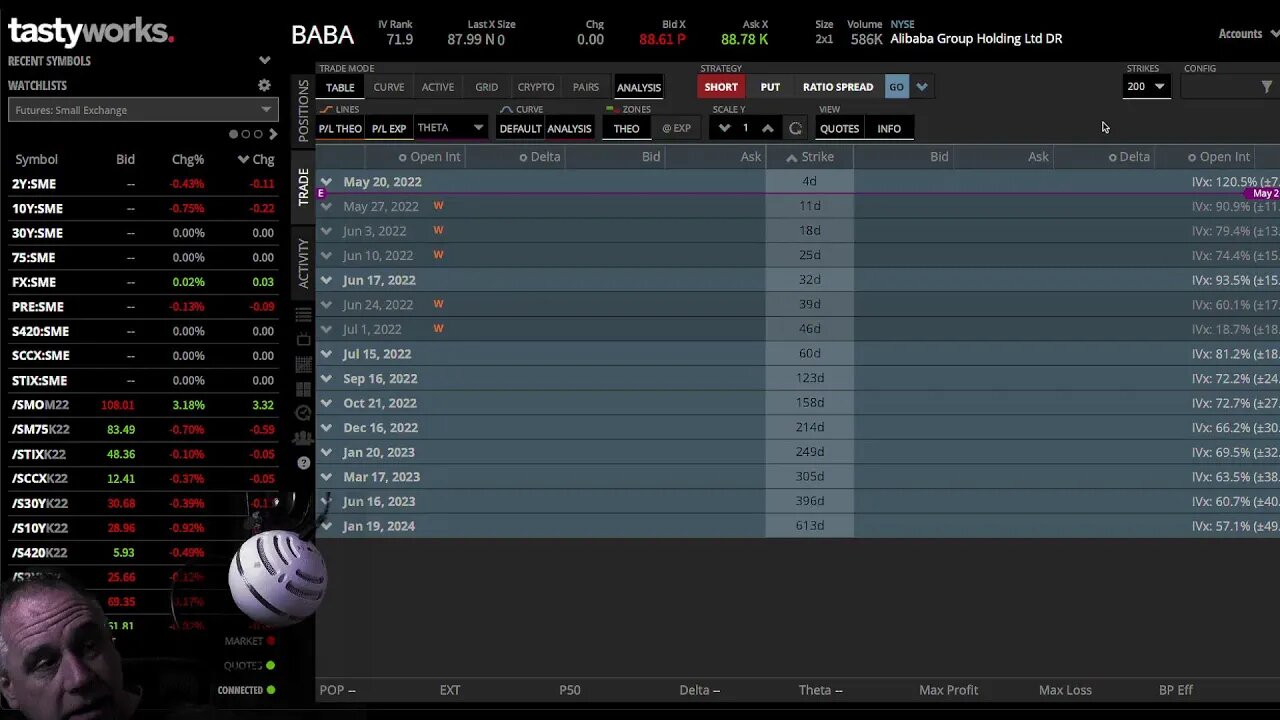Open Strikes 200 dropdown
This screenshot has width=1280, height=720.
tap(1146, 87)
